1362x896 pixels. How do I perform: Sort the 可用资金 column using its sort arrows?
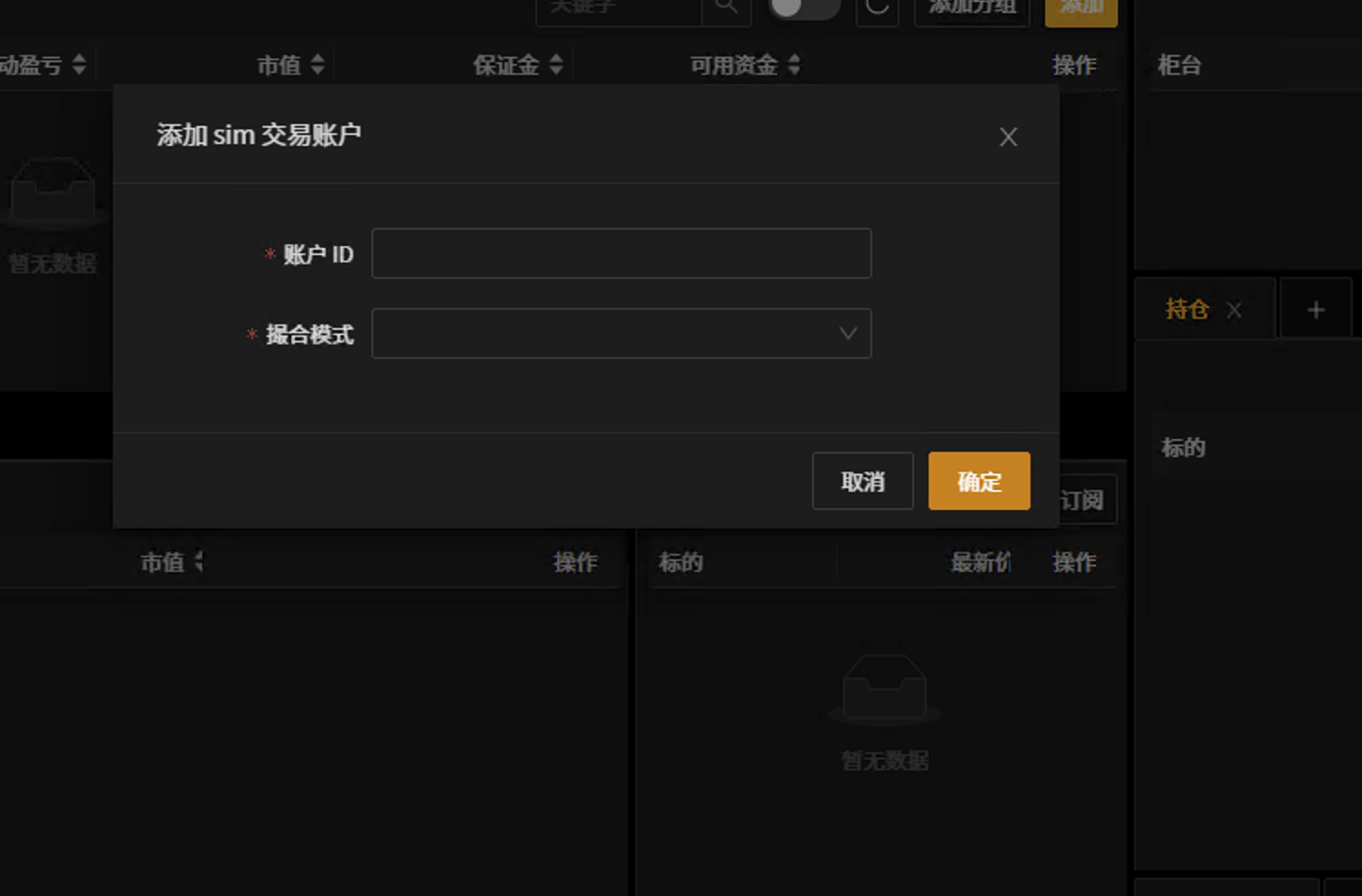[x=795, y=64]
